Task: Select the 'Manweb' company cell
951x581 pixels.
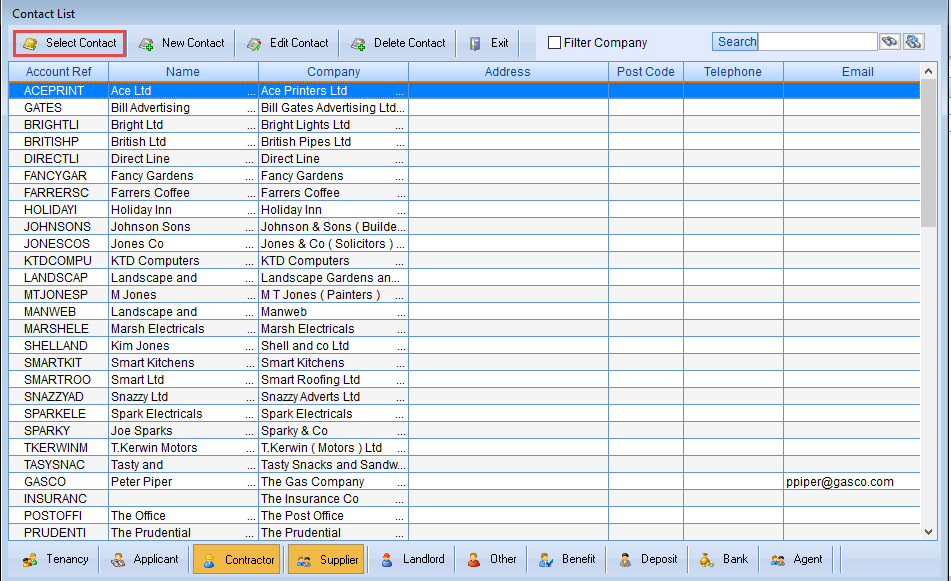Action: 333,311
